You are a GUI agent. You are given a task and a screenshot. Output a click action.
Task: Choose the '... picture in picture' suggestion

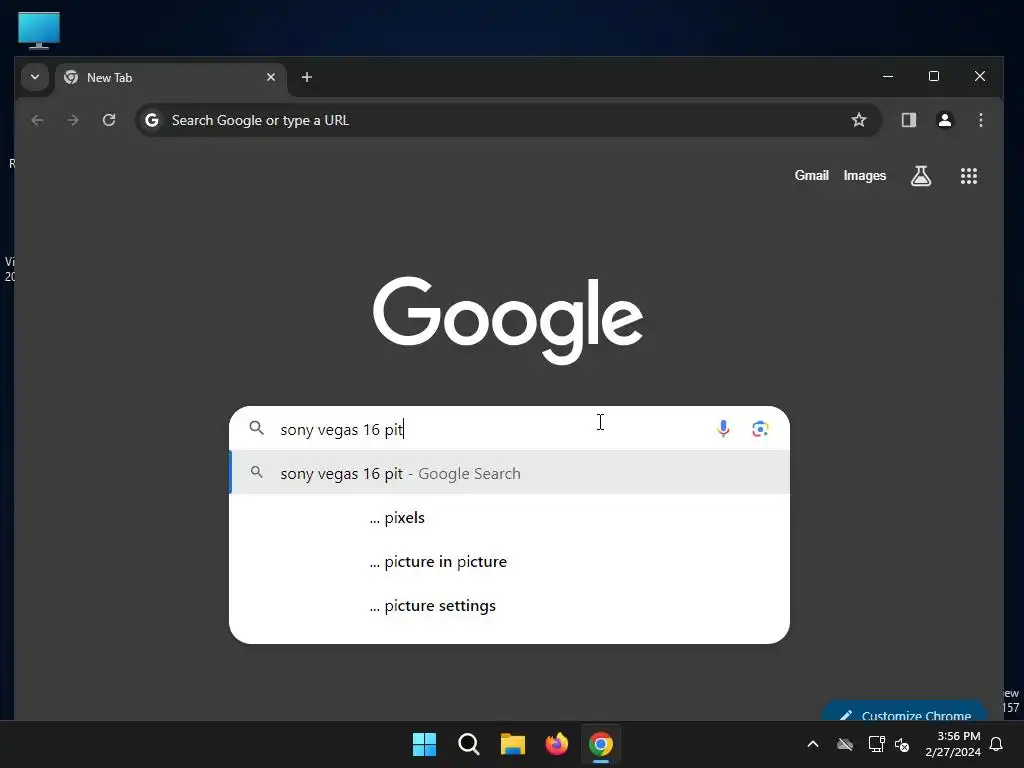tap(509, 562)
